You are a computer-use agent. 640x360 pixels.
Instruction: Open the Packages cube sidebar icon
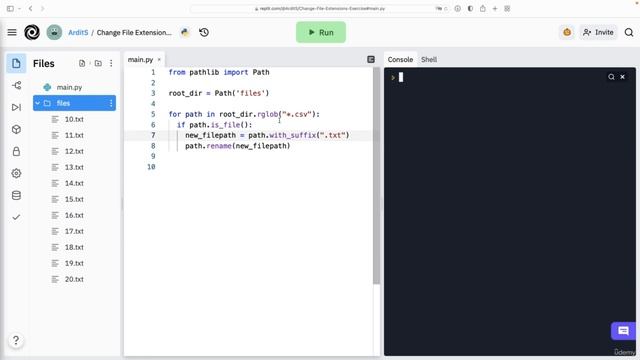point(16,129)
